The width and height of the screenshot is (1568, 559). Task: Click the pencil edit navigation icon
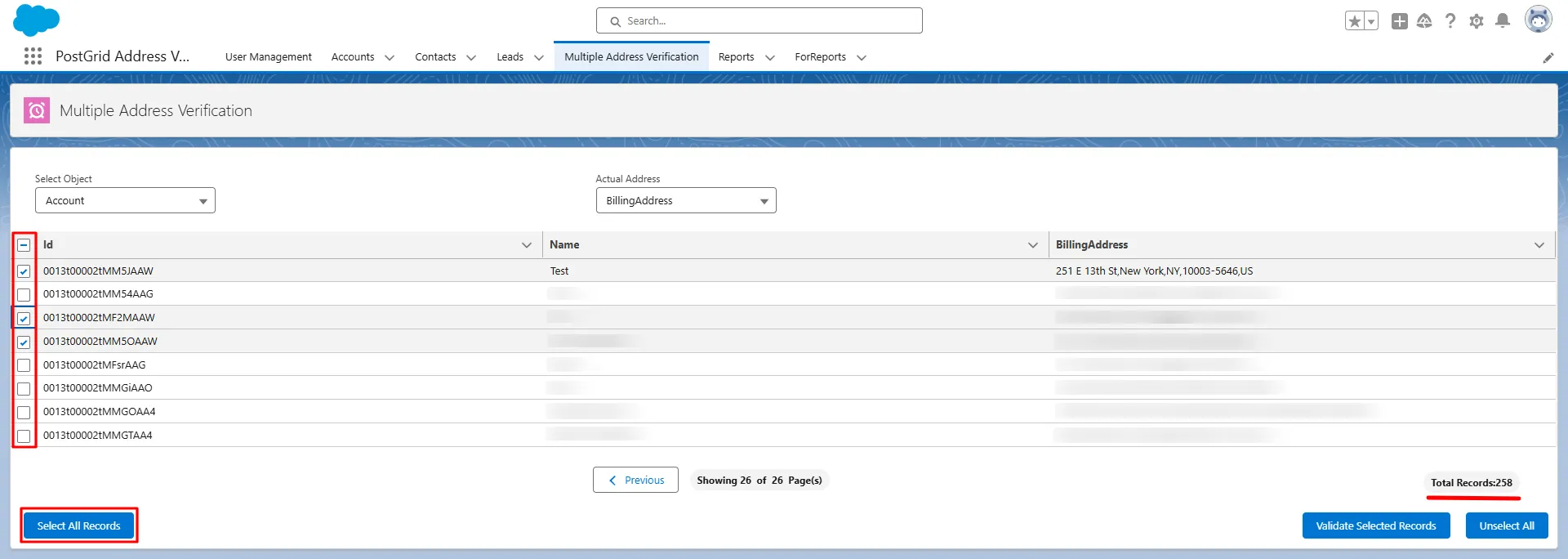(x=1548, y=57)
